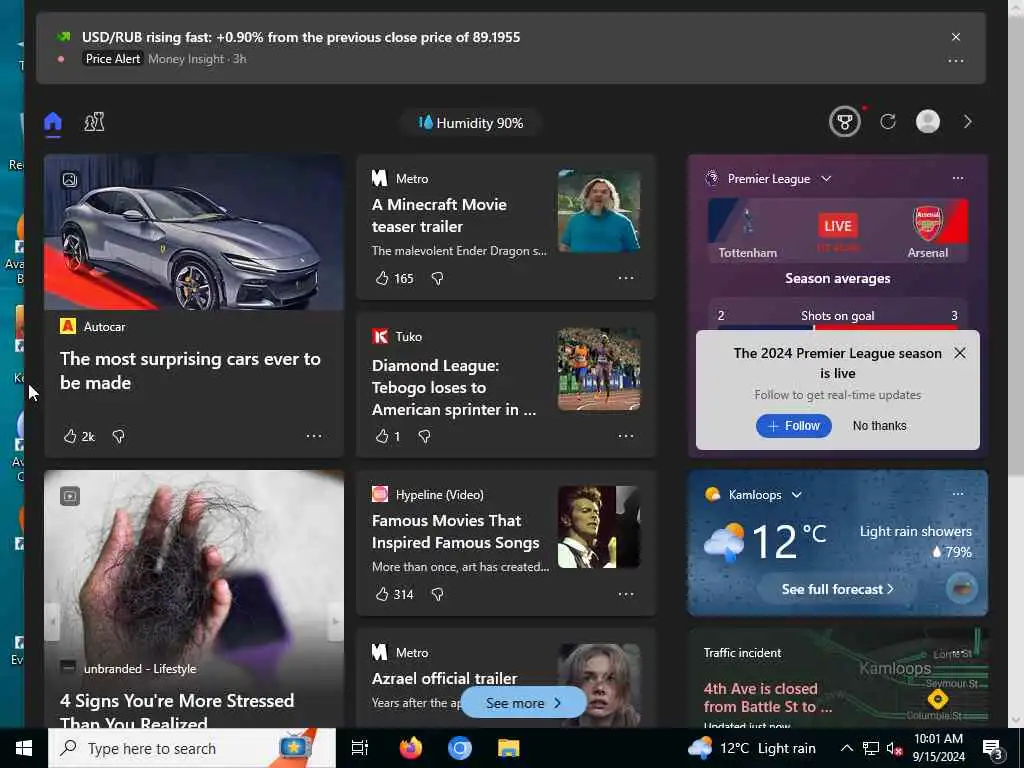Viewport: 1024px width, 768px height.
Task: Like the Autocar surprising cars story
Action: (78, 436)
